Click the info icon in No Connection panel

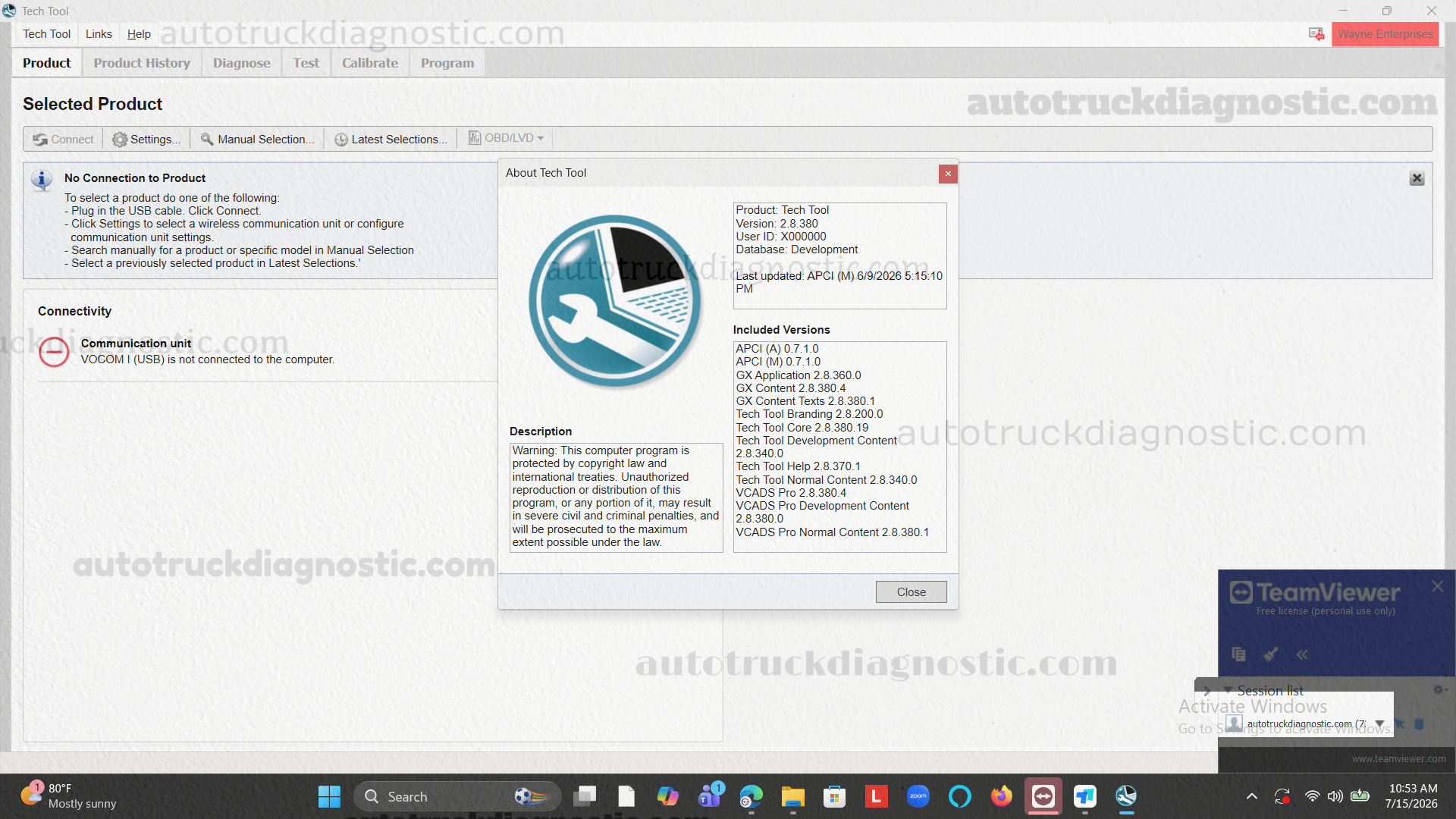pyautogui.click(x=42, y=180)
